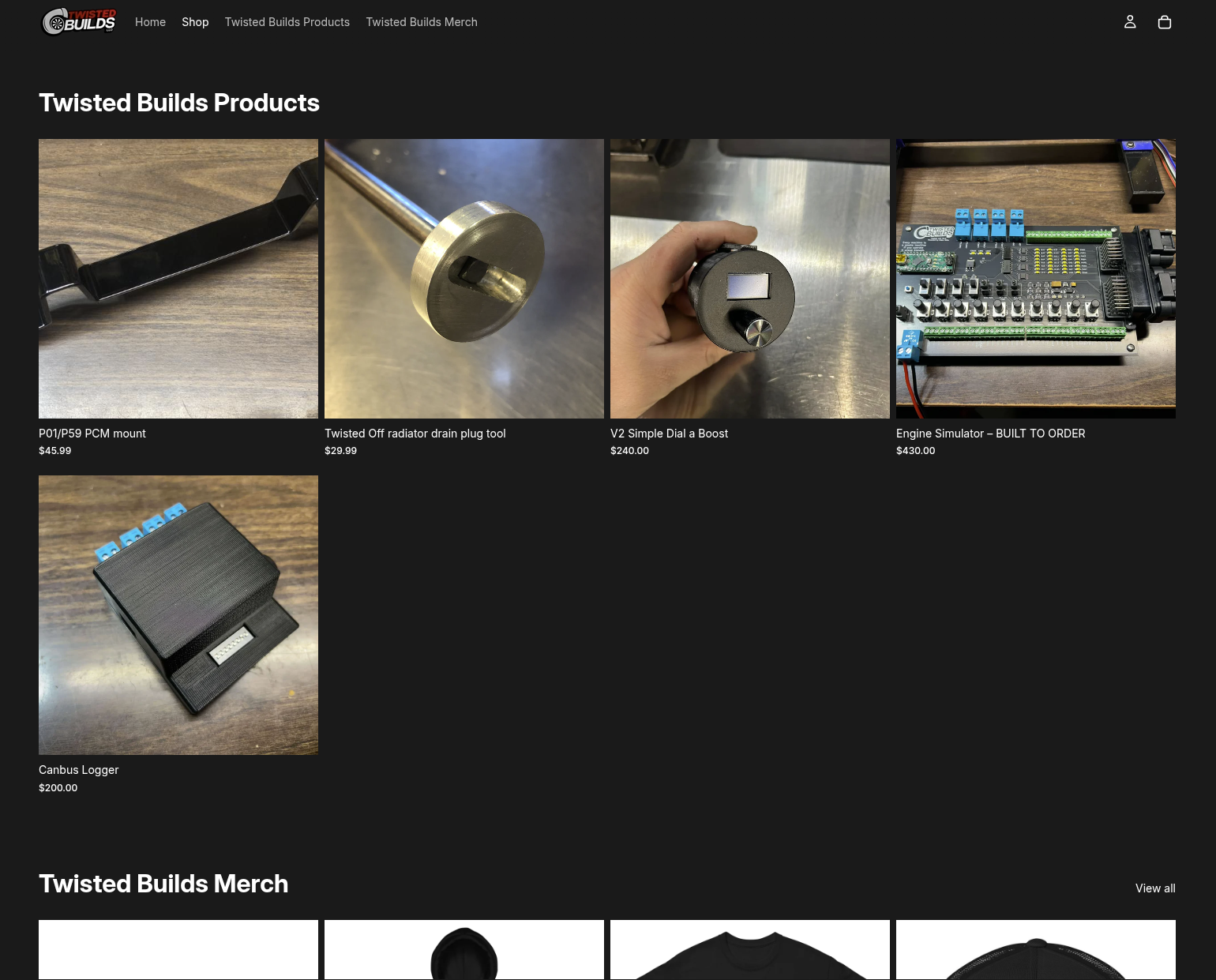Click the Canbus Logger product photo
Image resolution: width=1216 pixels, height=980 pixels.
click(x=178, y=615)
